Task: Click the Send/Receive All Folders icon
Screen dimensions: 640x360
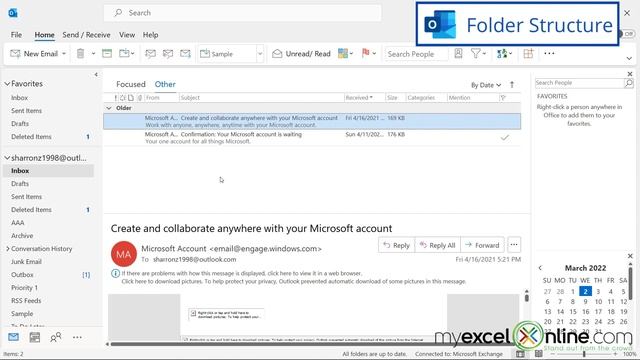Action: point(502,53)
